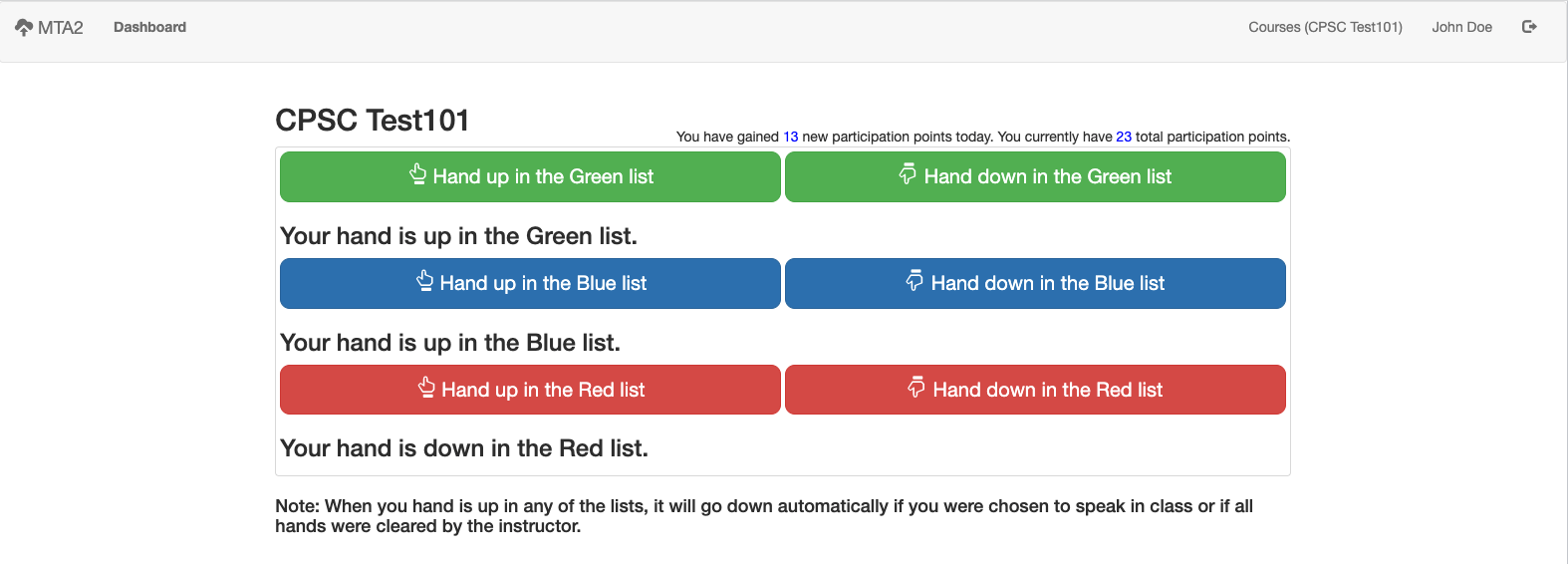
Task: Lower hand in the Red list
Action: coord(1035,390)
